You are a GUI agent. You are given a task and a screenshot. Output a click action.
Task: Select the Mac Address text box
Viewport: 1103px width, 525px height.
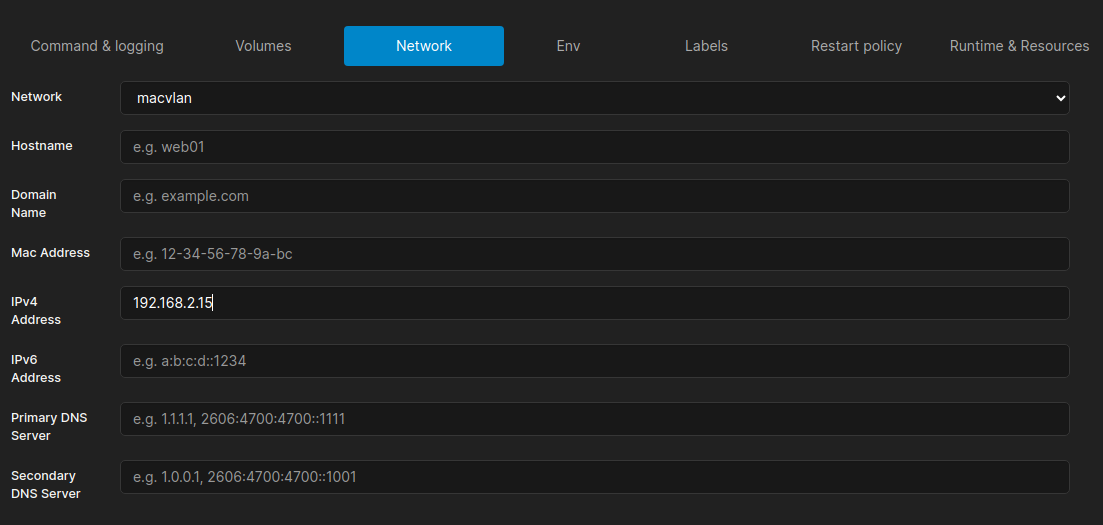click(594, 254)
